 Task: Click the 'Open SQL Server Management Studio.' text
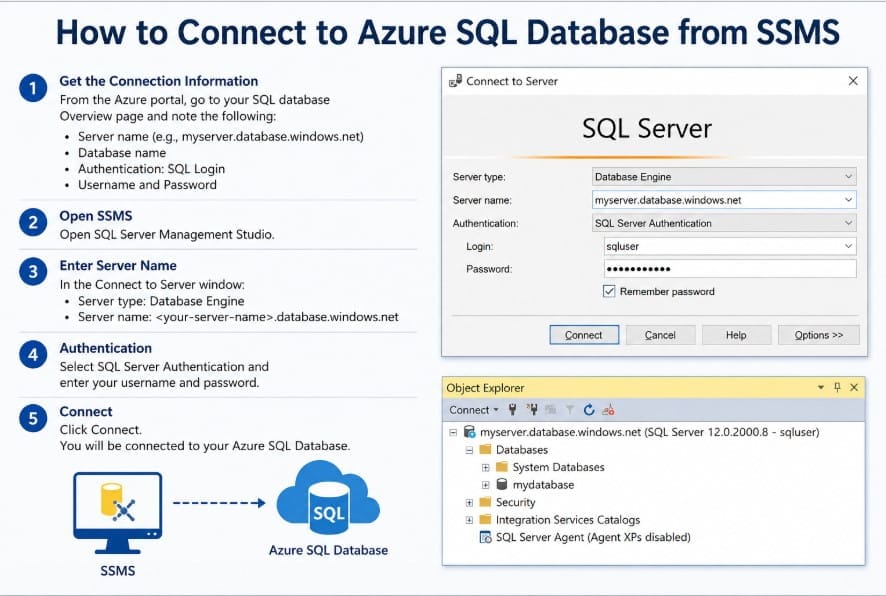coord(167,234)
